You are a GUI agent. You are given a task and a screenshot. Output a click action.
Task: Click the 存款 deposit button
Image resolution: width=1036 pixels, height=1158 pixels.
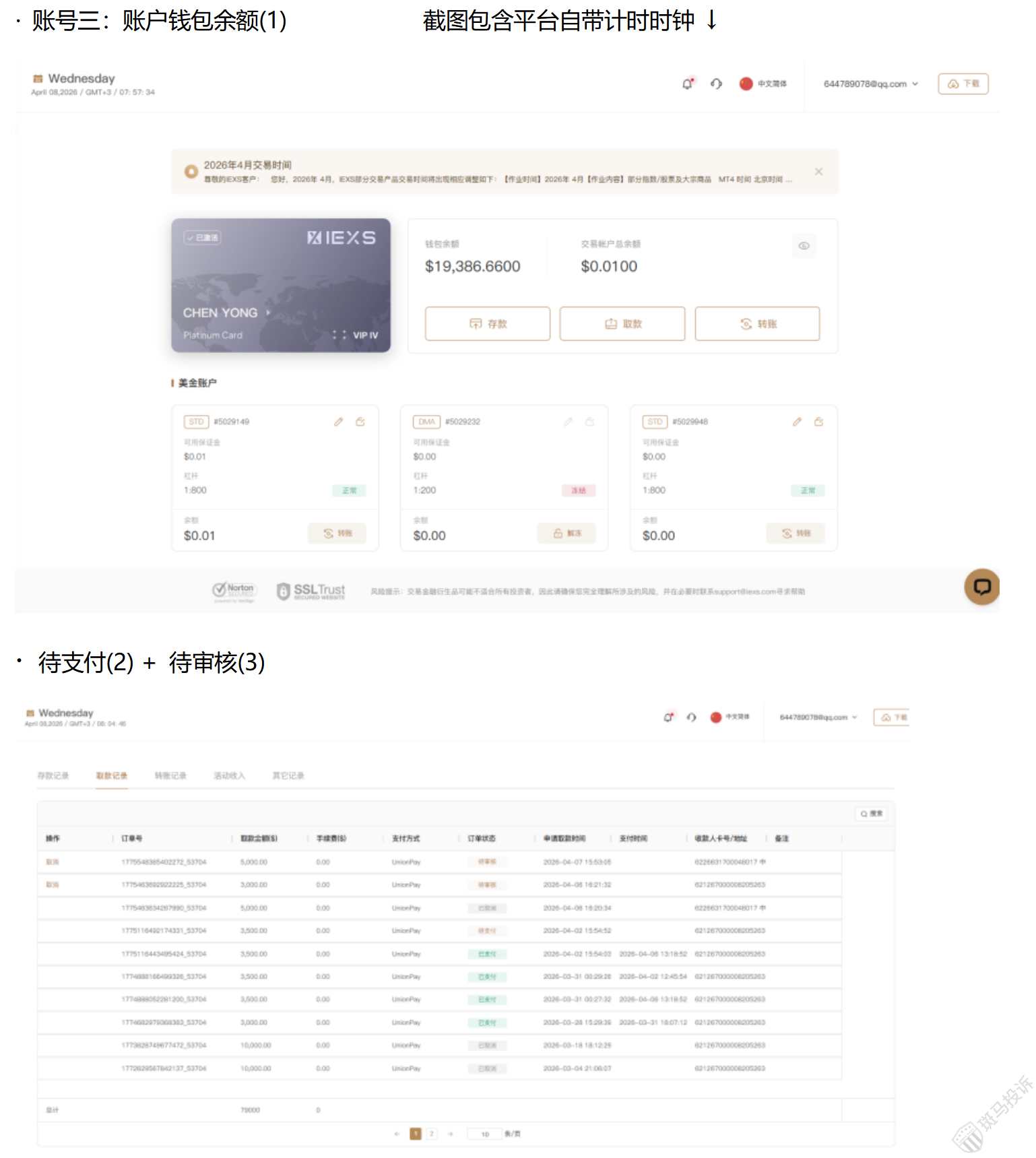tap(488, 324)
